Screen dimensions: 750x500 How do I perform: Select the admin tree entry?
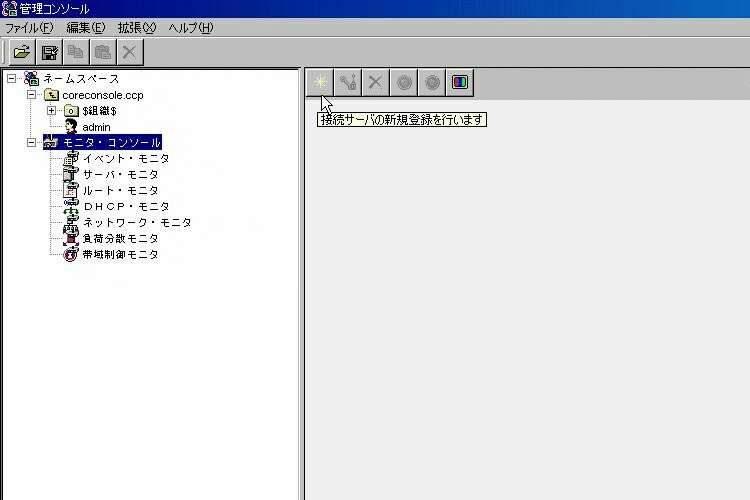pyautogui.click(x=97, y=127)
